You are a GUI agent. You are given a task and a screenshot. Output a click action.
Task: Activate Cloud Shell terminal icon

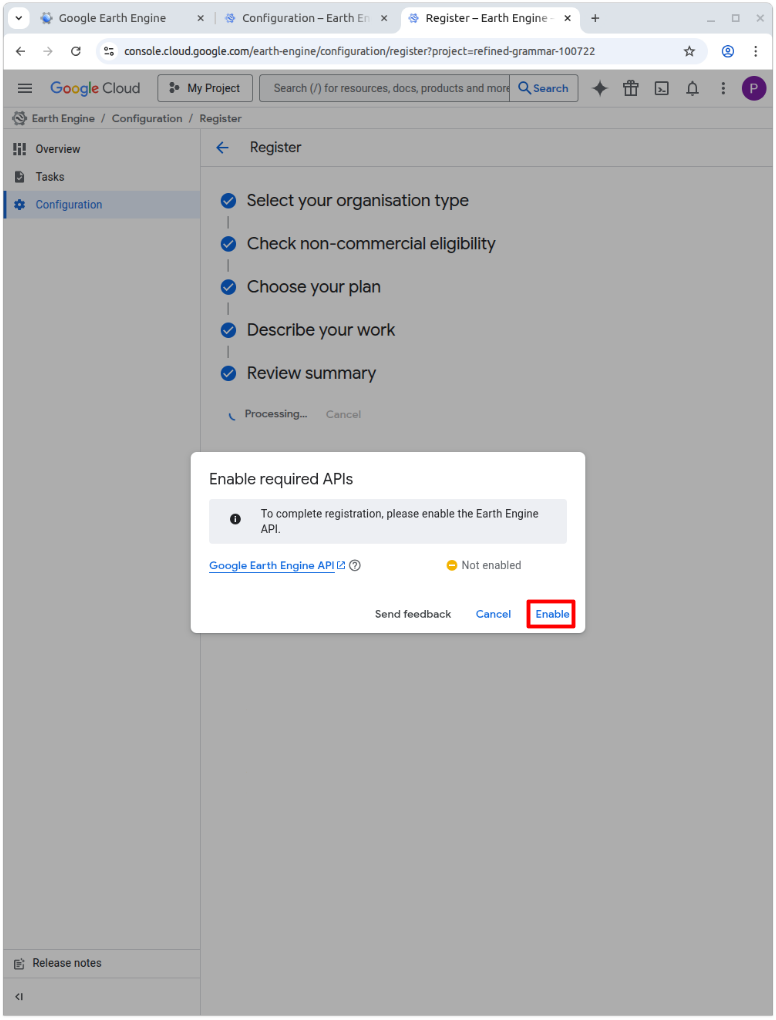[661, 88]
